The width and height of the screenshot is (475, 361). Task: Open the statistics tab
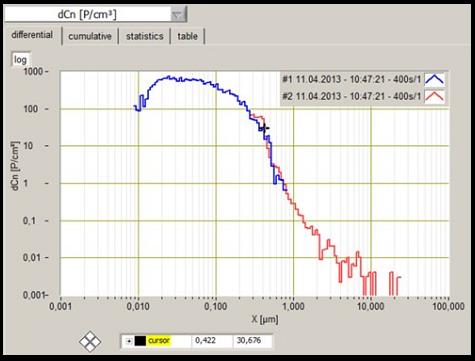(145, 36)
